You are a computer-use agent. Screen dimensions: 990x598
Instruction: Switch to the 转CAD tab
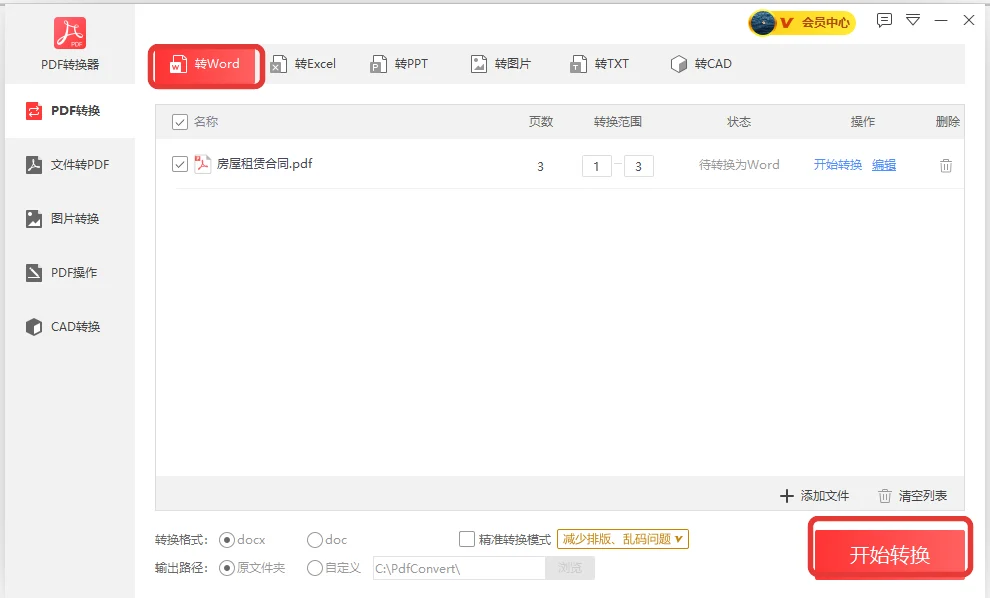coord(701,64)
